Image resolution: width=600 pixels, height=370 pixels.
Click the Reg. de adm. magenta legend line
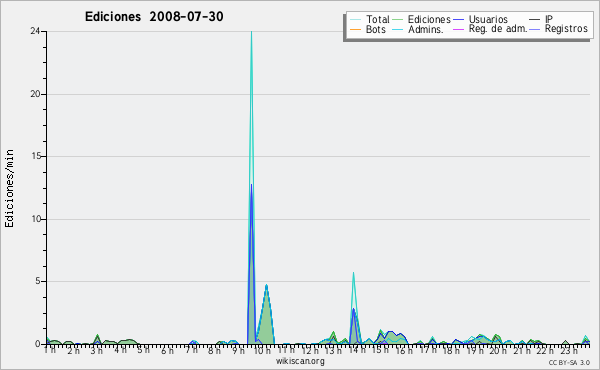(458, 29)
